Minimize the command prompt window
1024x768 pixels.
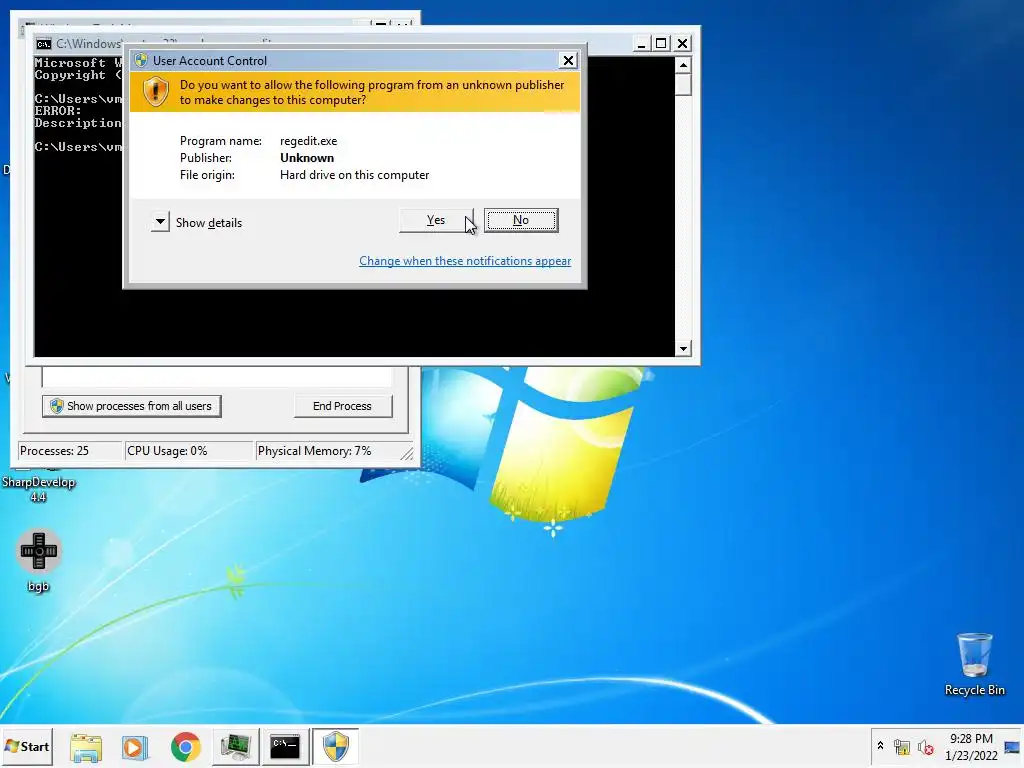(641, 44)
